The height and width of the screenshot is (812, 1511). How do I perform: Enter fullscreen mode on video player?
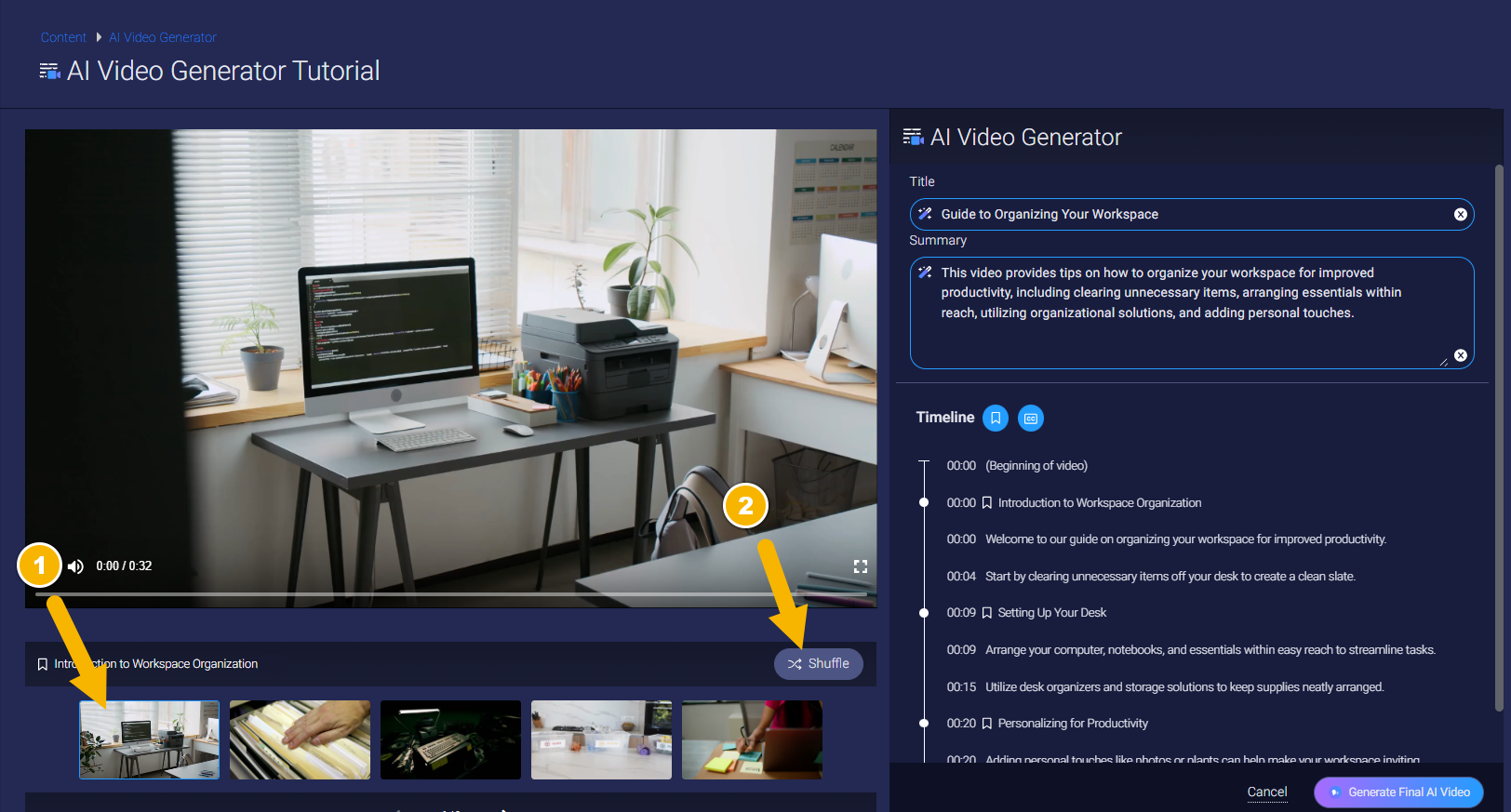(x=860, y=566)
